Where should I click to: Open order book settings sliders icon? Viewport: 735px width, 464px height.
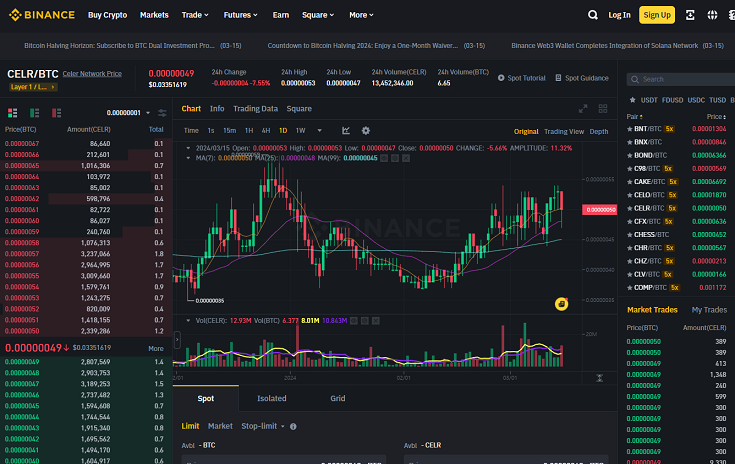pyautogui.click(x=162, y=113)
